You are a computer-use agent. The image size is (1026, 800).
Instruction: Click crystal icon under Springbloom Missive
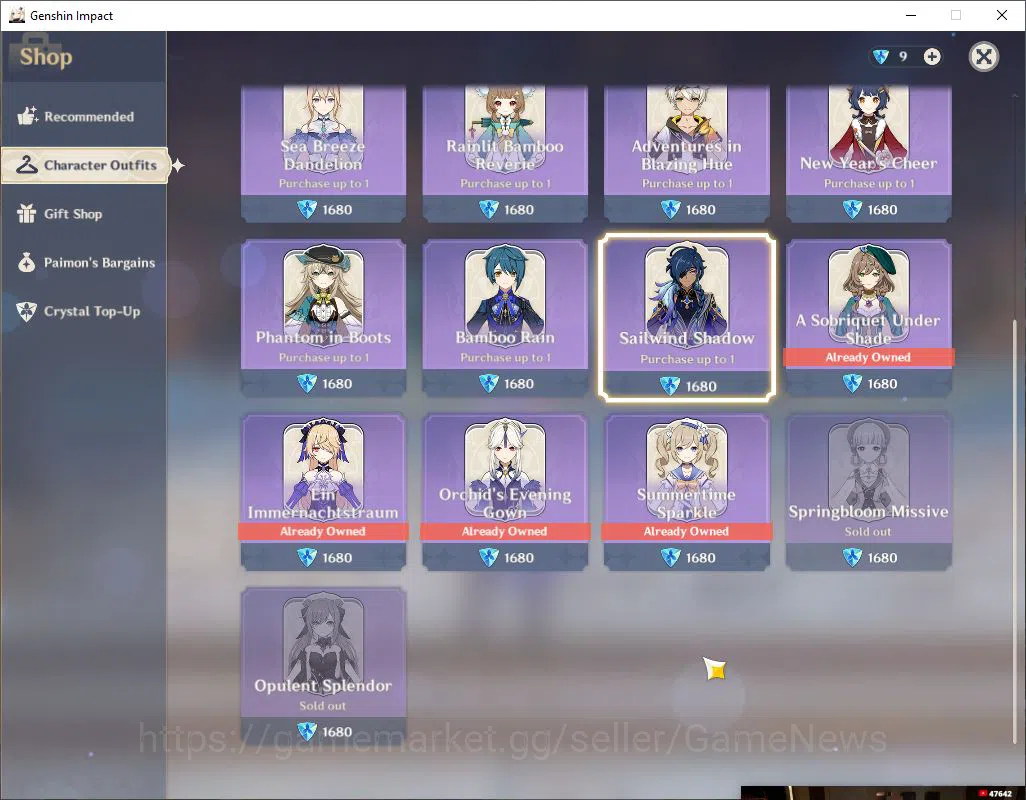tap(852, 557)
